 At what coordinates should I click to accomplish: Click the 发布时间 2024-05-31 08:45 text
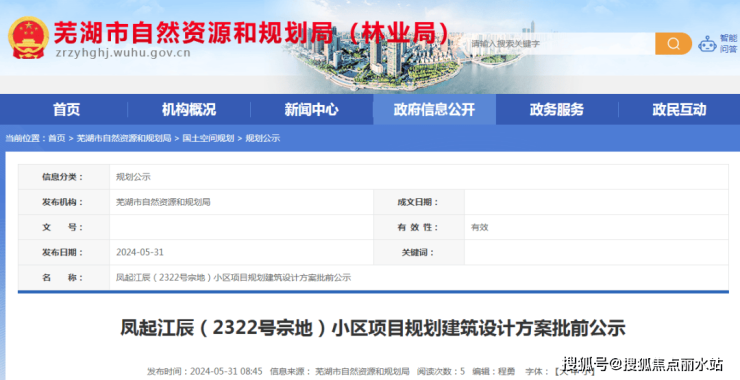(204, 372)
